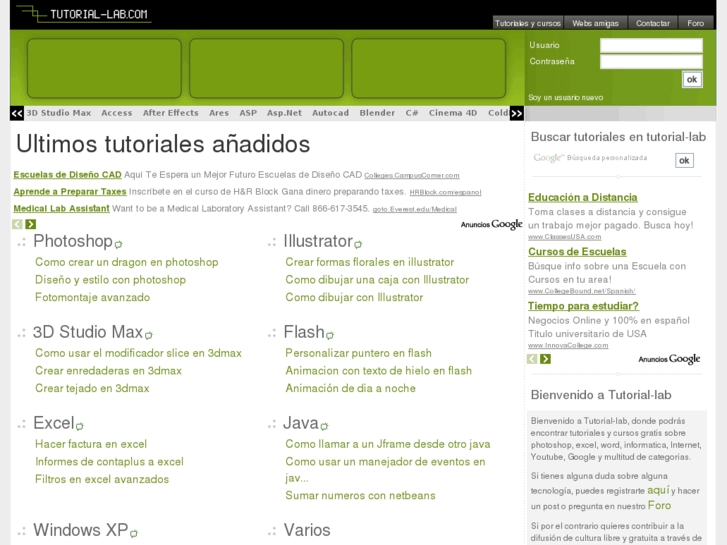Open Animación de dia a noche tutorial
Image resolution: width=727 pixels, height=545 pixels.
coord(350,388)
